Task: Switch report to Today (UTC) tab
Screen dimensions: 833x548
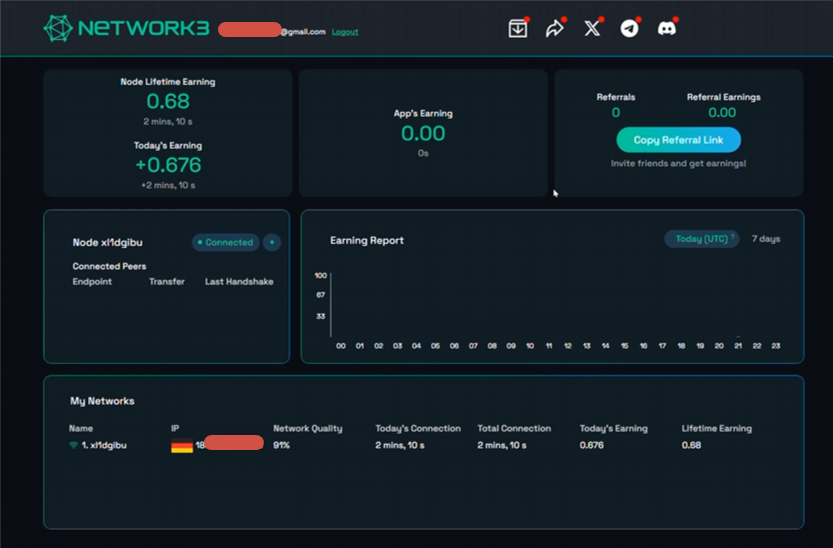Action: [702, 239]
